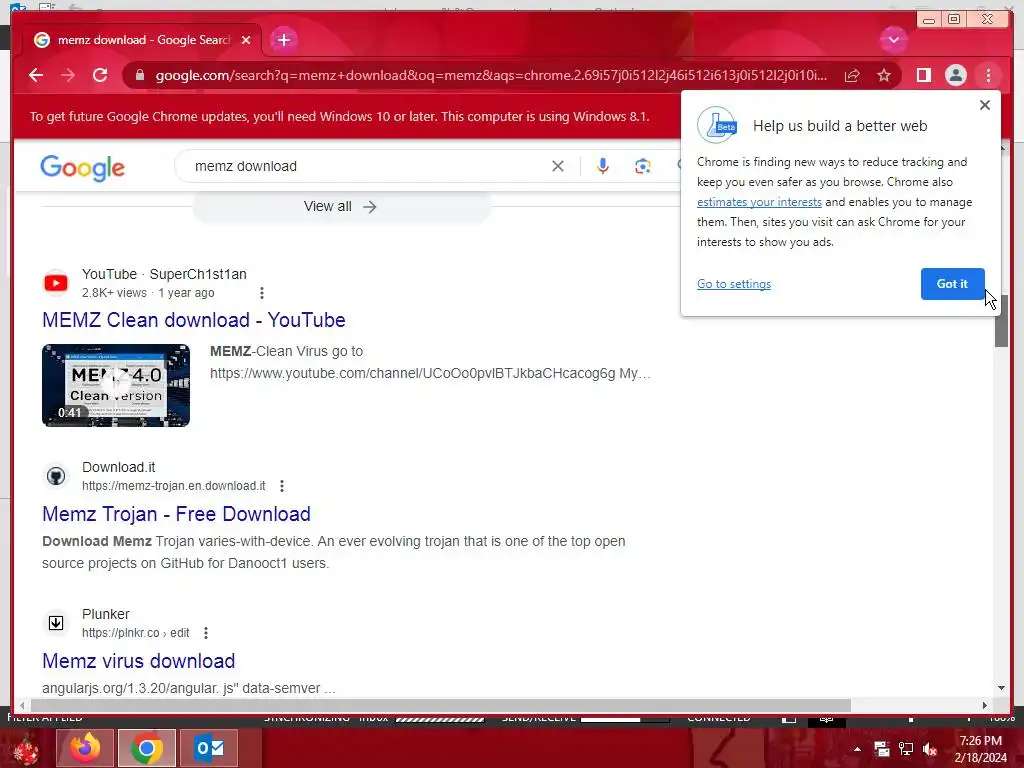The height and width of the screenshot is (768, 1024).
Task: Click Go to settings link
Action: point(733,284)
